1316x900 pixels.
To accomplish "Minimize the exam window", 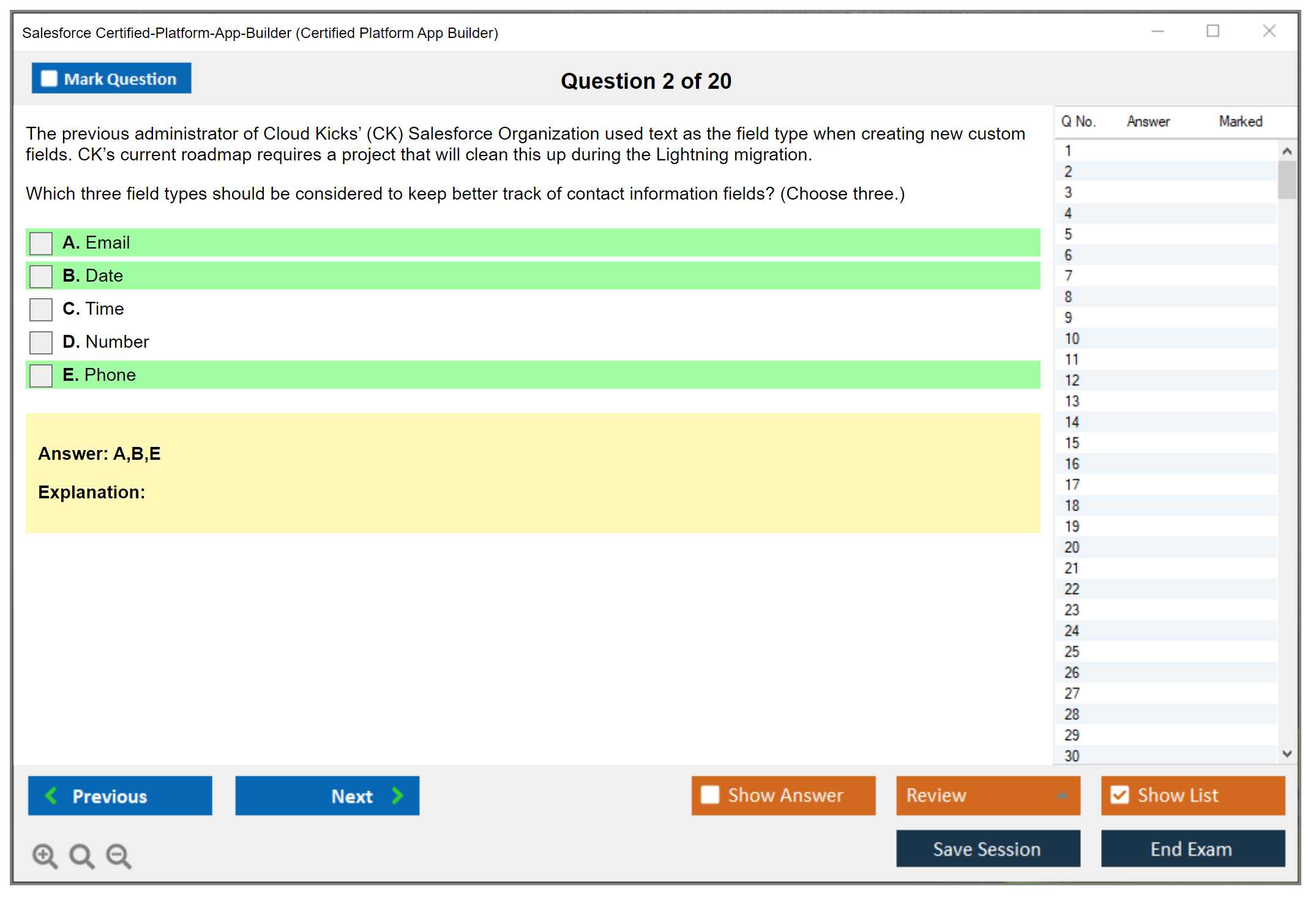I will [x=1157, y=31].
